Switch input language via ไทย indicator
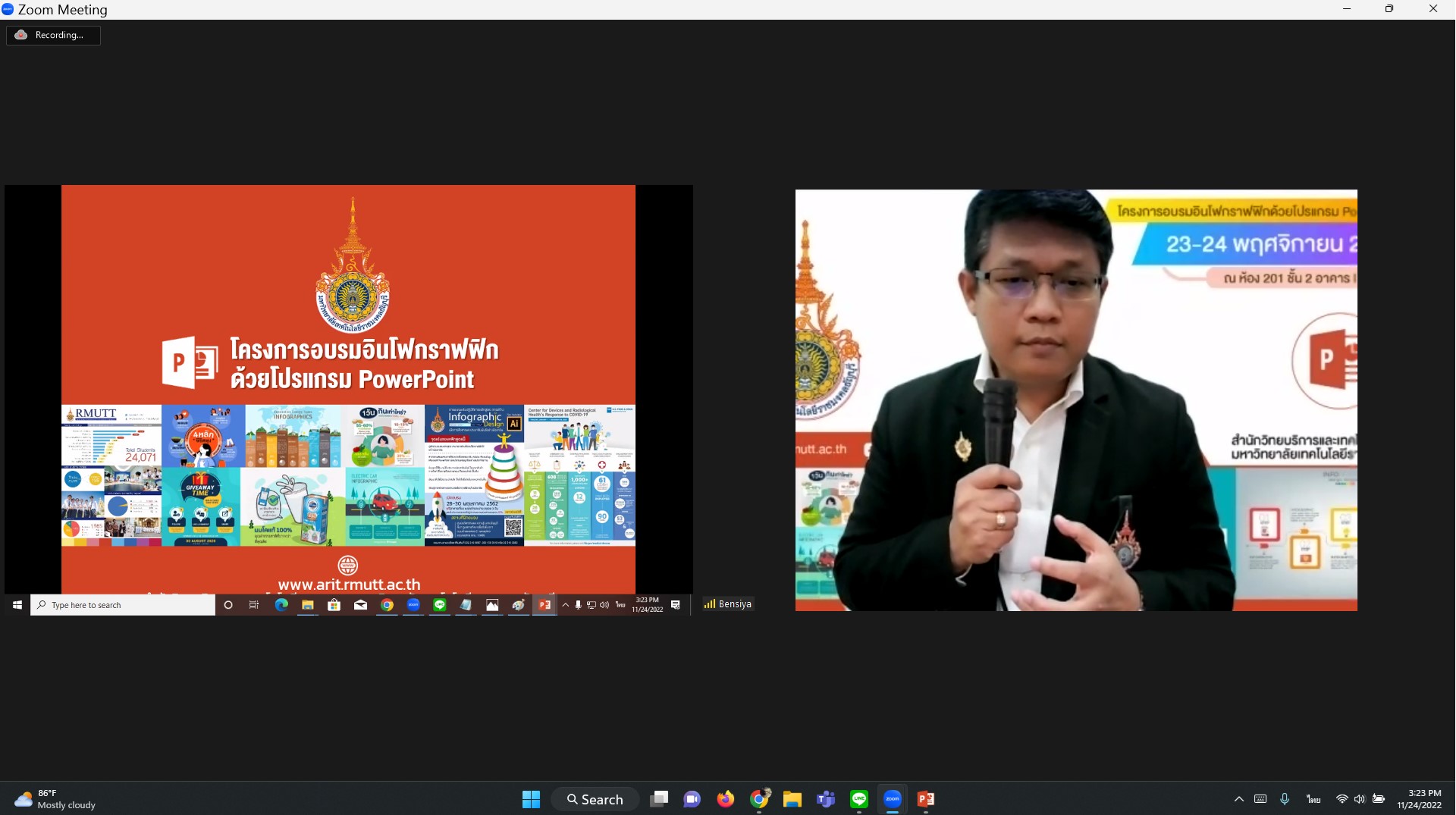This screenshot has width=1456, height=815. 1313,799
